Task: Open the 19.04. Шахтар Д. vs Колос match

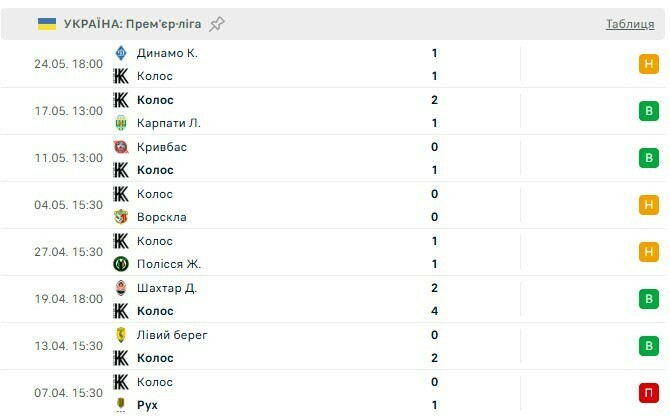Action: pos(300,299)
